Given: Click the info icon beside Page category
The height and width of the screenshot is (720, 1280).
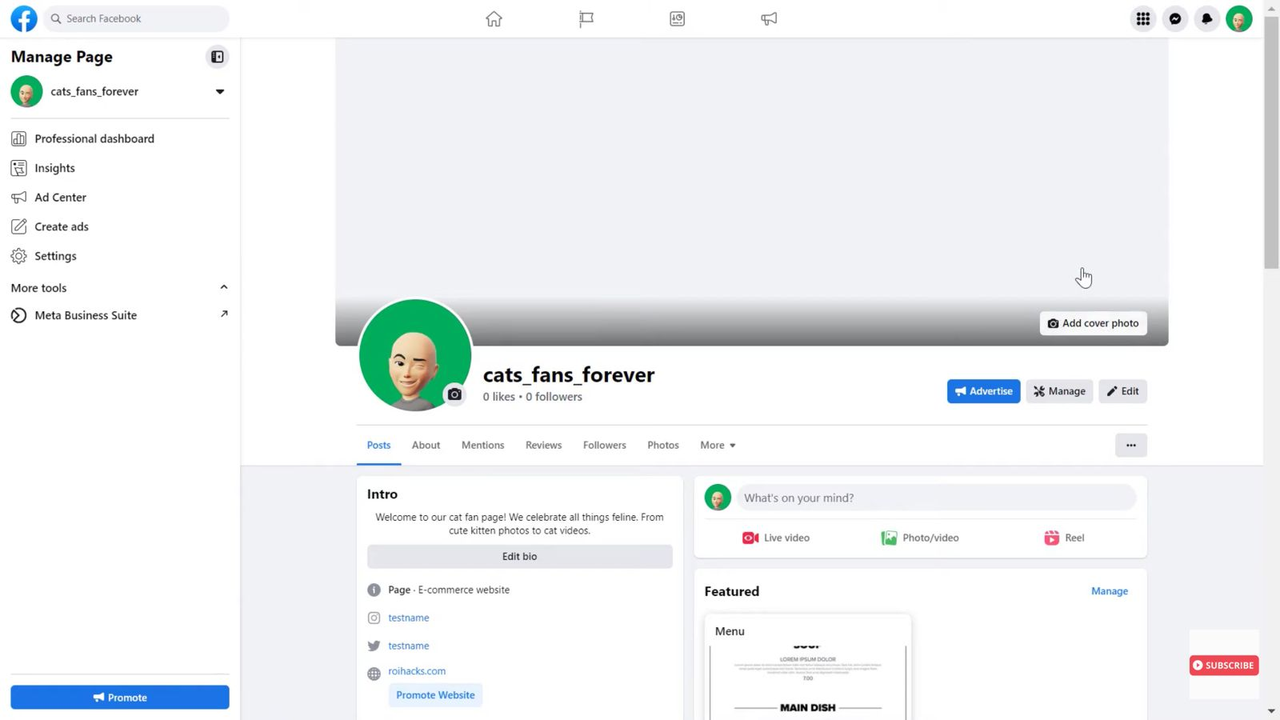Looking at the screenshot, I should 374,590.
